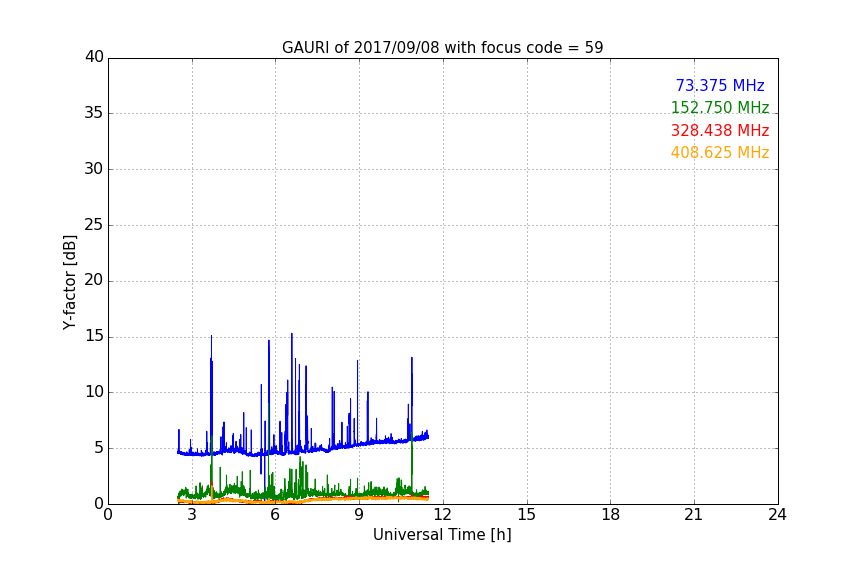
Task: Select the 73.375 MHz legend label
Action: pyautogui.click(x=720, y=85)
